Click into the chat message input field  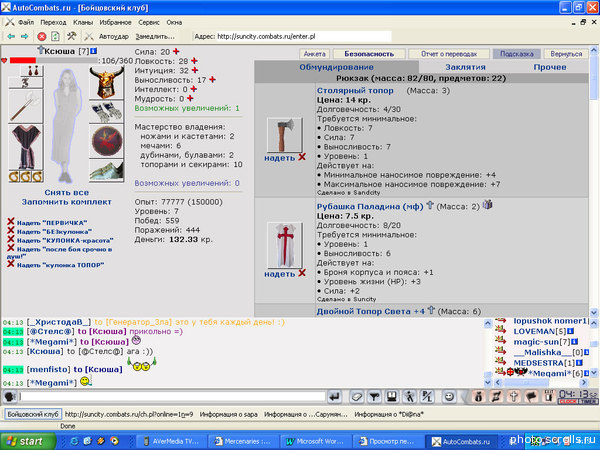[173, 397]
